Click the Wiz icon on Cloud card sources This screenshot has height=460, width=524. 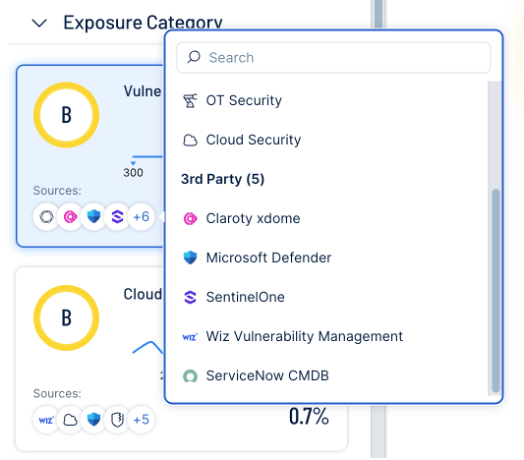click(46, 420)
